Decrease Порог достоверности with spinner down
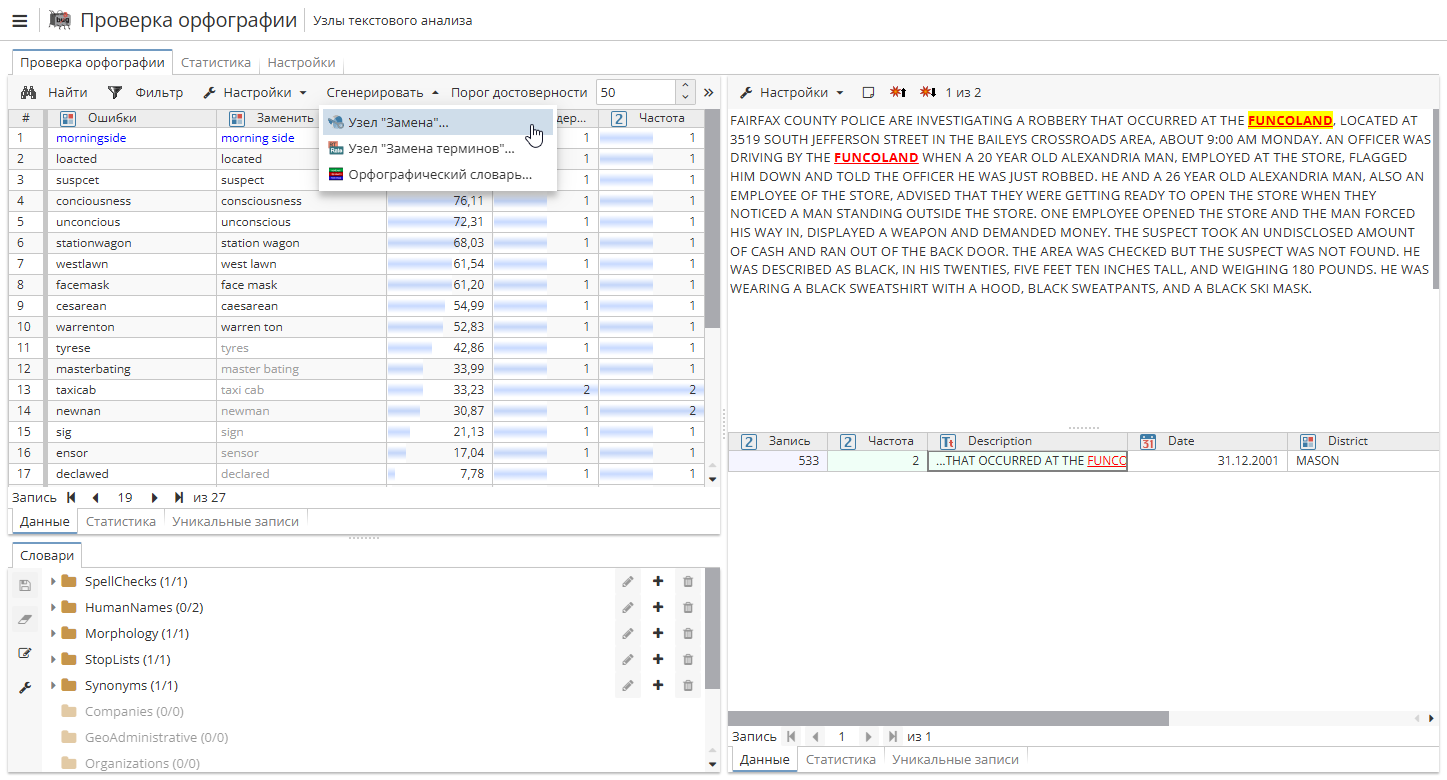The image size is (1447, 780). (x=685, y=98)
